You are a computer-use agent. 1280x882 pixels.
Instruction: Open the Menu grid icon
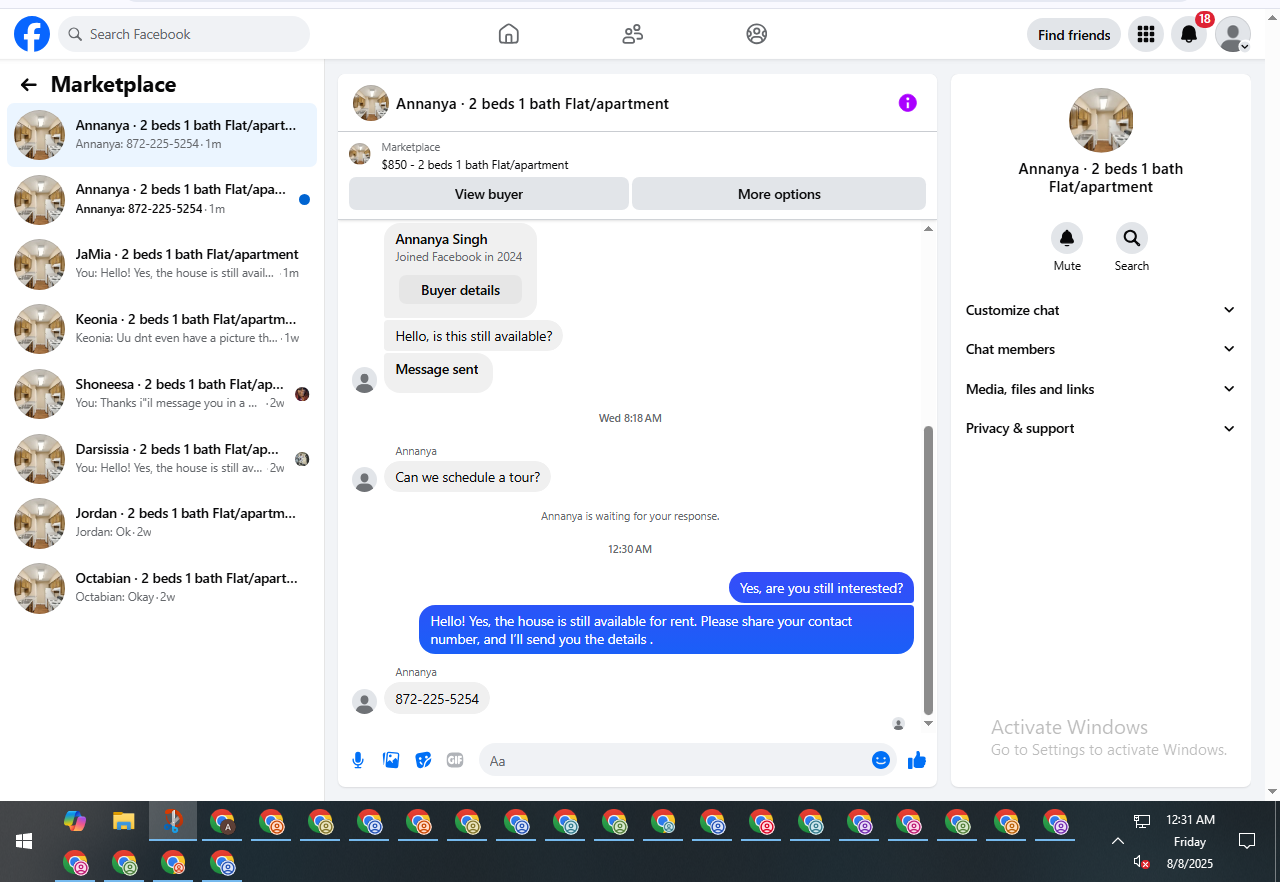1146,34
